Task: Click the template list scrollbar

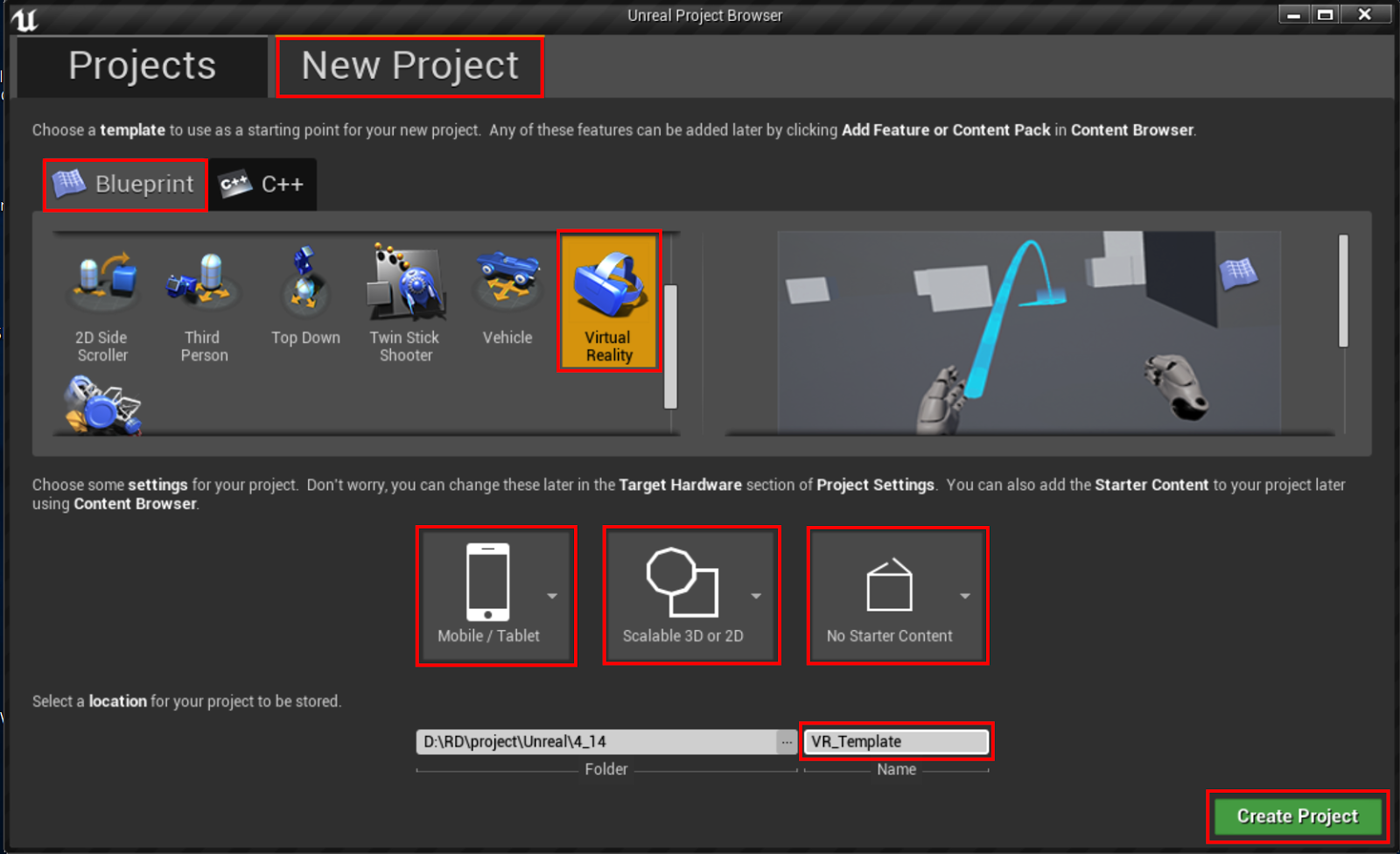Action: 671,346
